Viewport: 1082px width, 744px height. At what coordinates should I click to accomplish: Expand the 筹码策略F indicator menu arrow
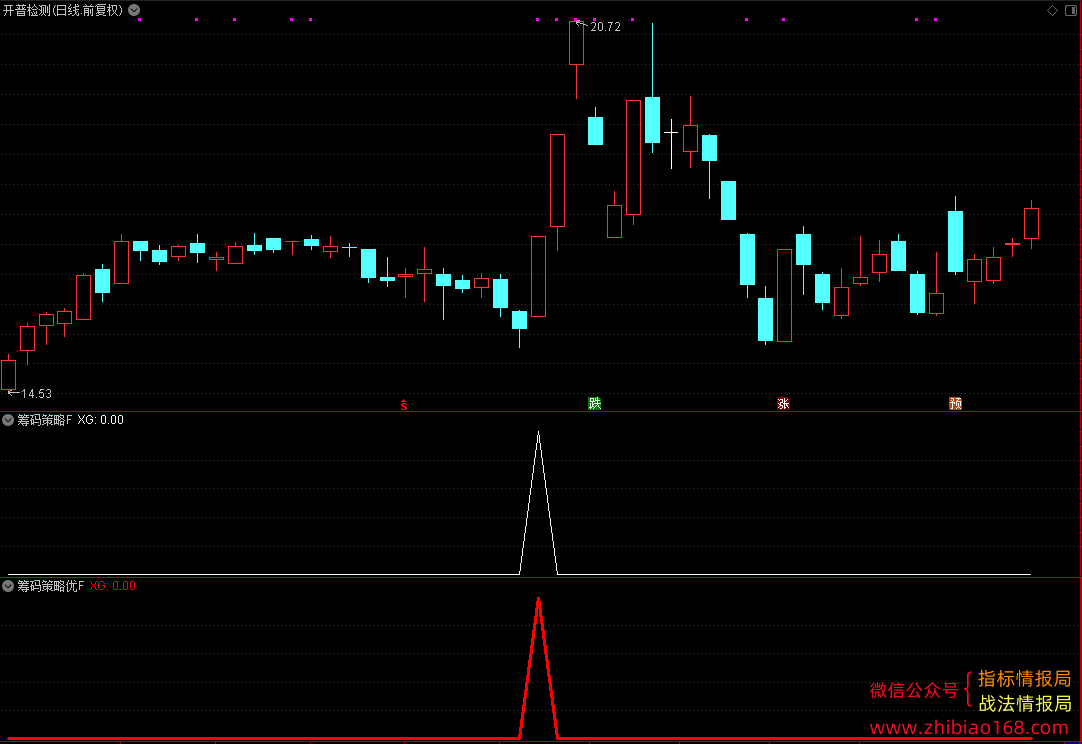8,420
